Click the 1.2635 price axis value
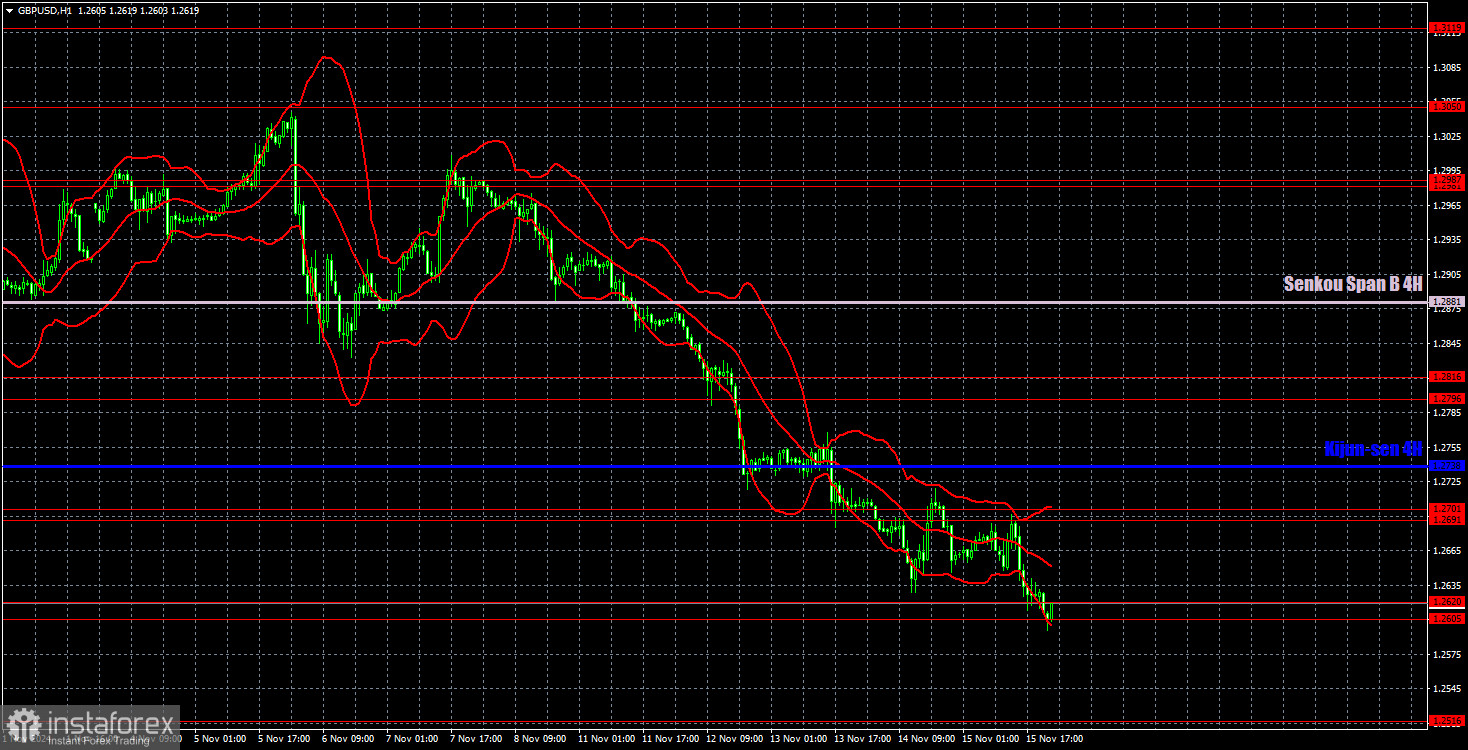The width and height of the screenshot is (1468, 750). click(1447, 585)
